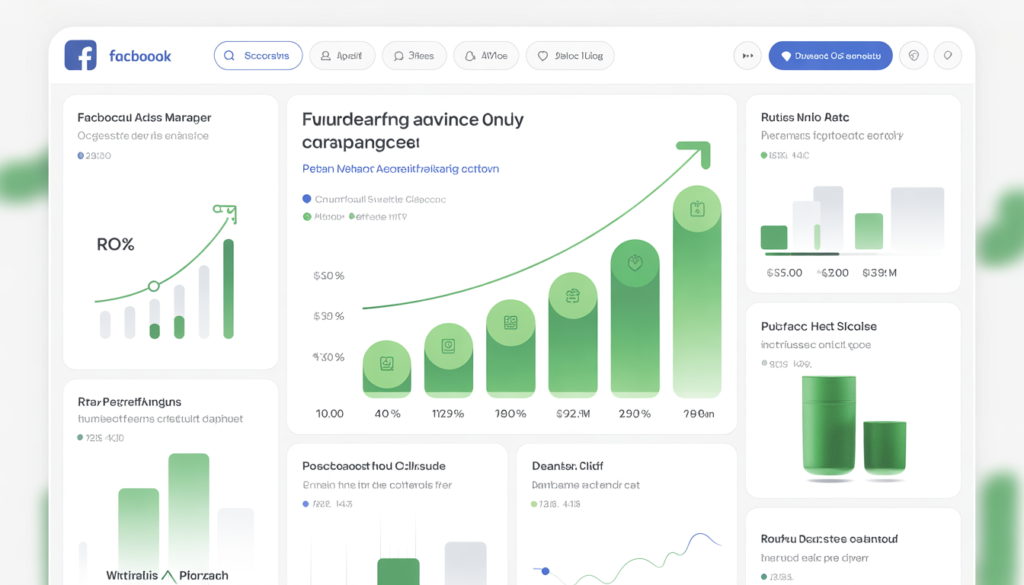This screenshot has height=585, width=1024.
Task: Click icon on the 190% bar
Action: 510,322
